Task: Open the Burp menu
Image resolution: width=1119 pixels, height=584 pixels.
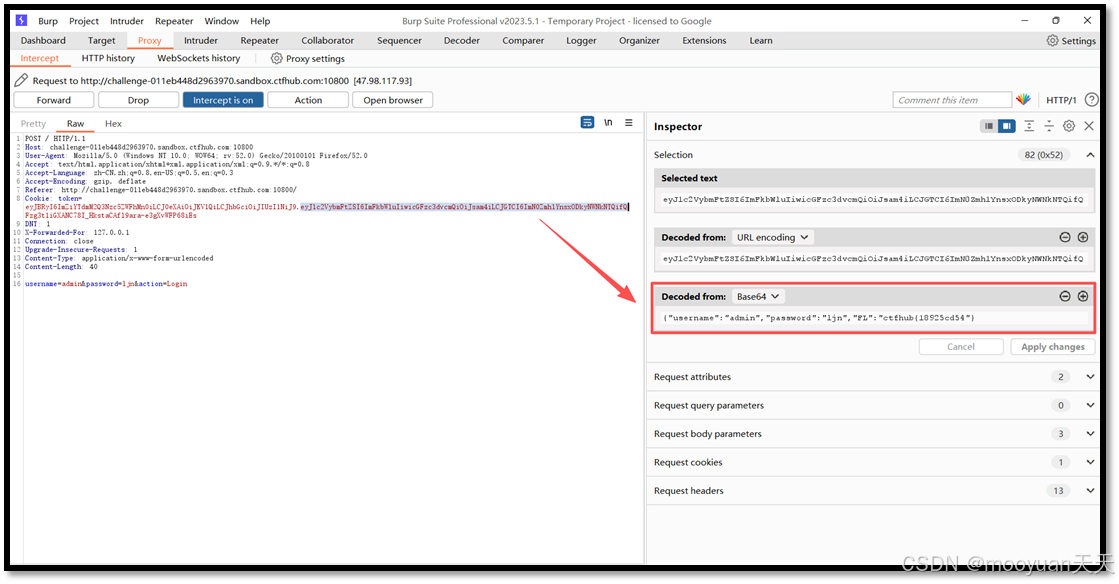Action: [48, 21]
